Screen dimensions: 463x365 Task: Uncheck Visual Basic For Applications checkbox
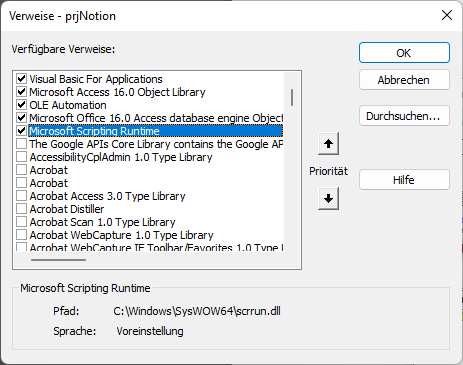(22, 79)
